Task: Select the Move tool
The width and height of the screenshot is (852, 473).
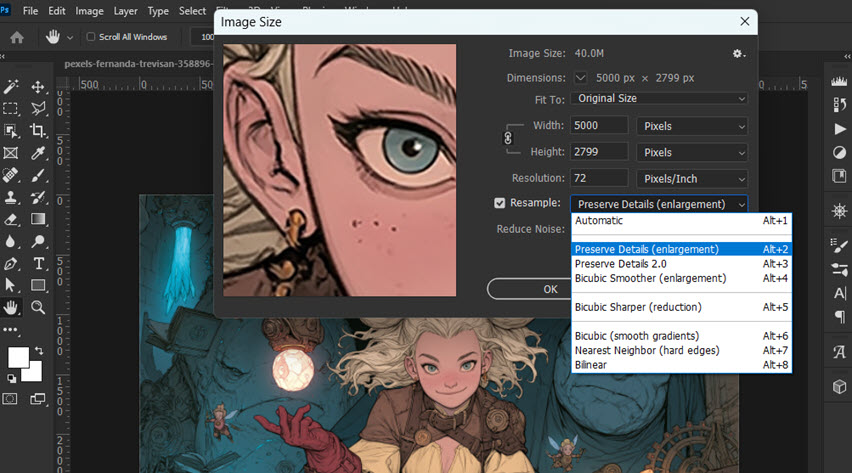Action: (37, 86)
